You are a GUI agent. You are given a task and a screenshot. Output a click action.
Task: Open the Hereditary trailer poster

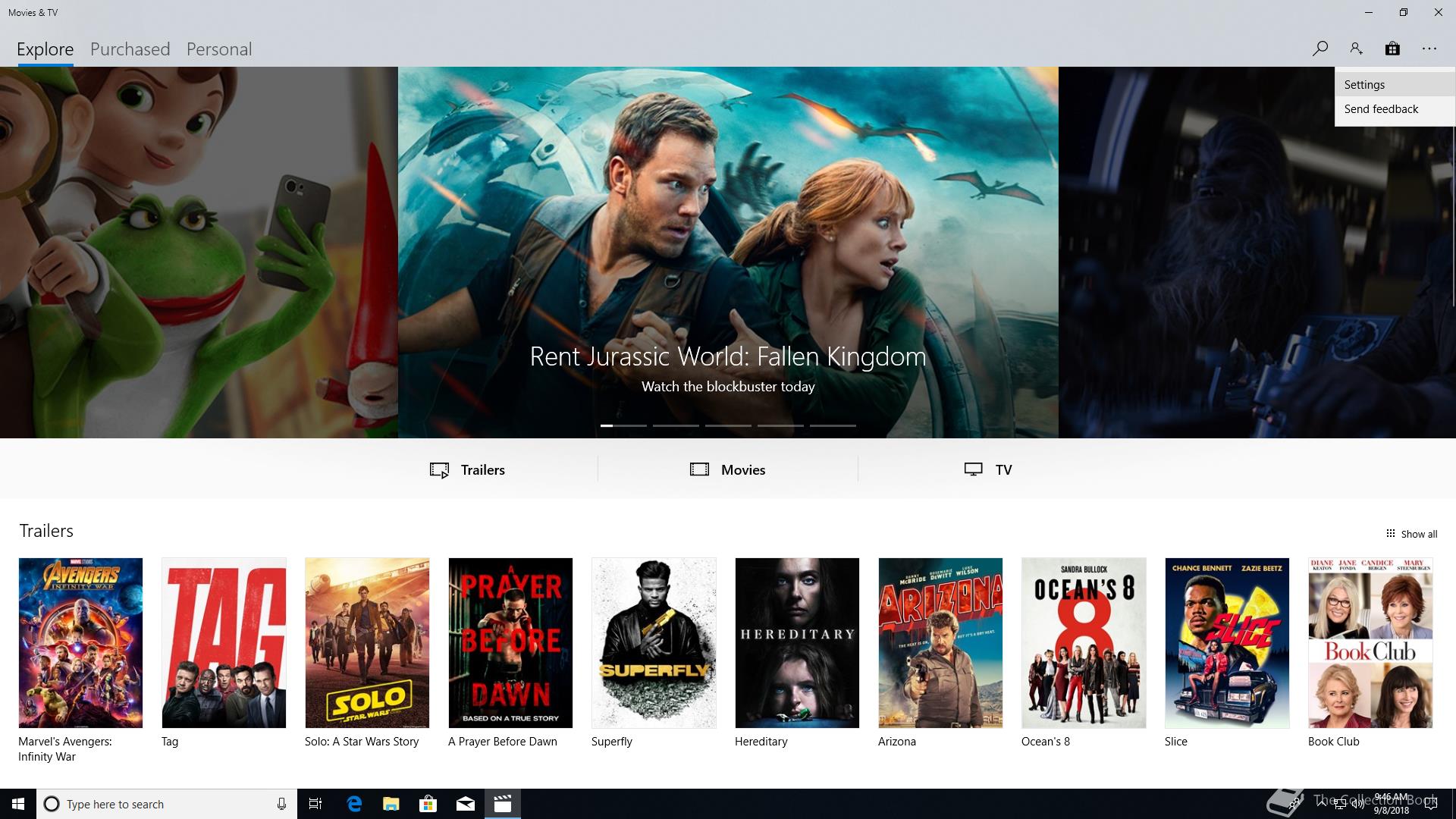(797, 643)
